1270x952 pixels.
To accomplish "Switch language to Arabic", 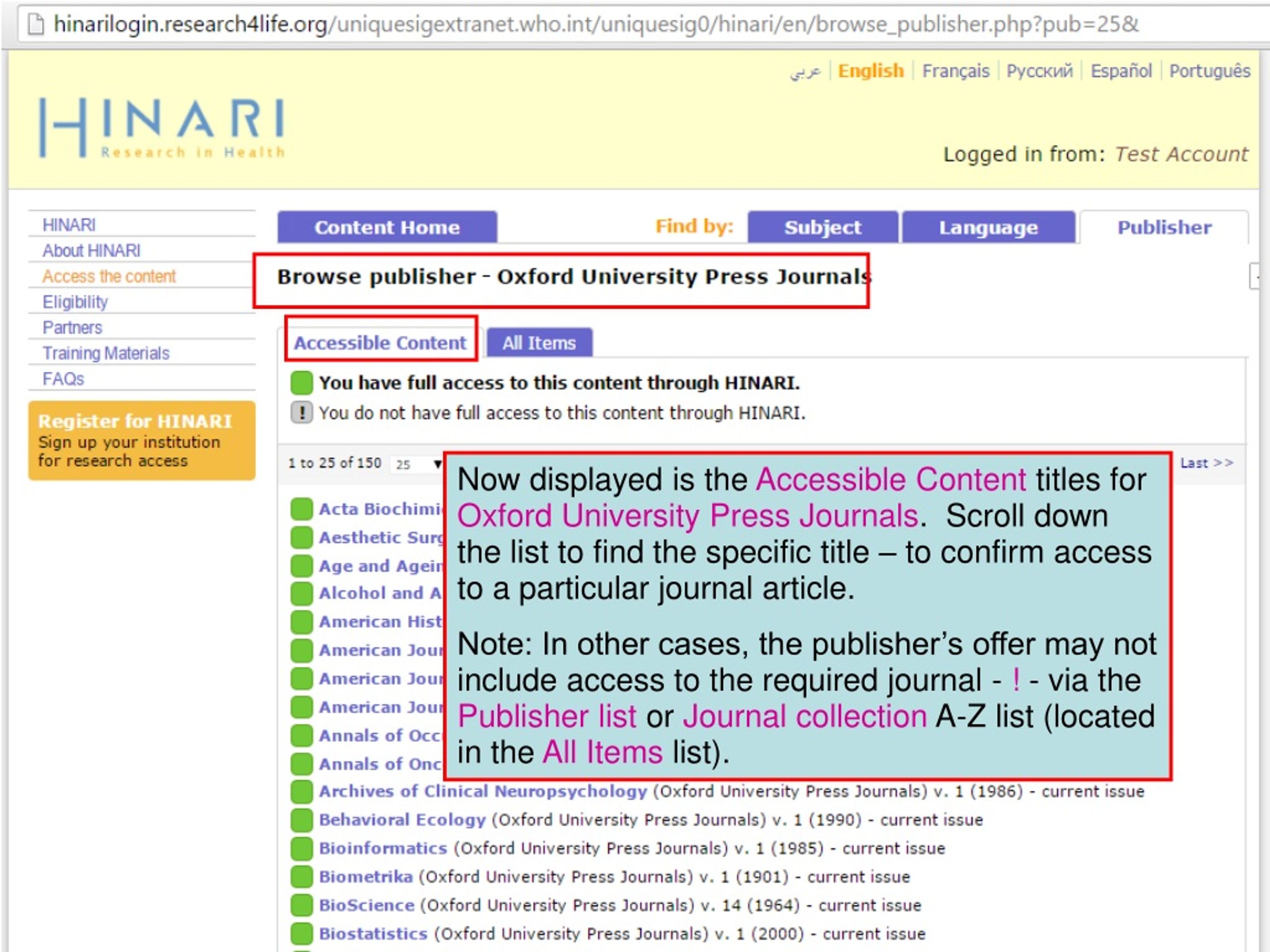I will (x=805, y=71).
